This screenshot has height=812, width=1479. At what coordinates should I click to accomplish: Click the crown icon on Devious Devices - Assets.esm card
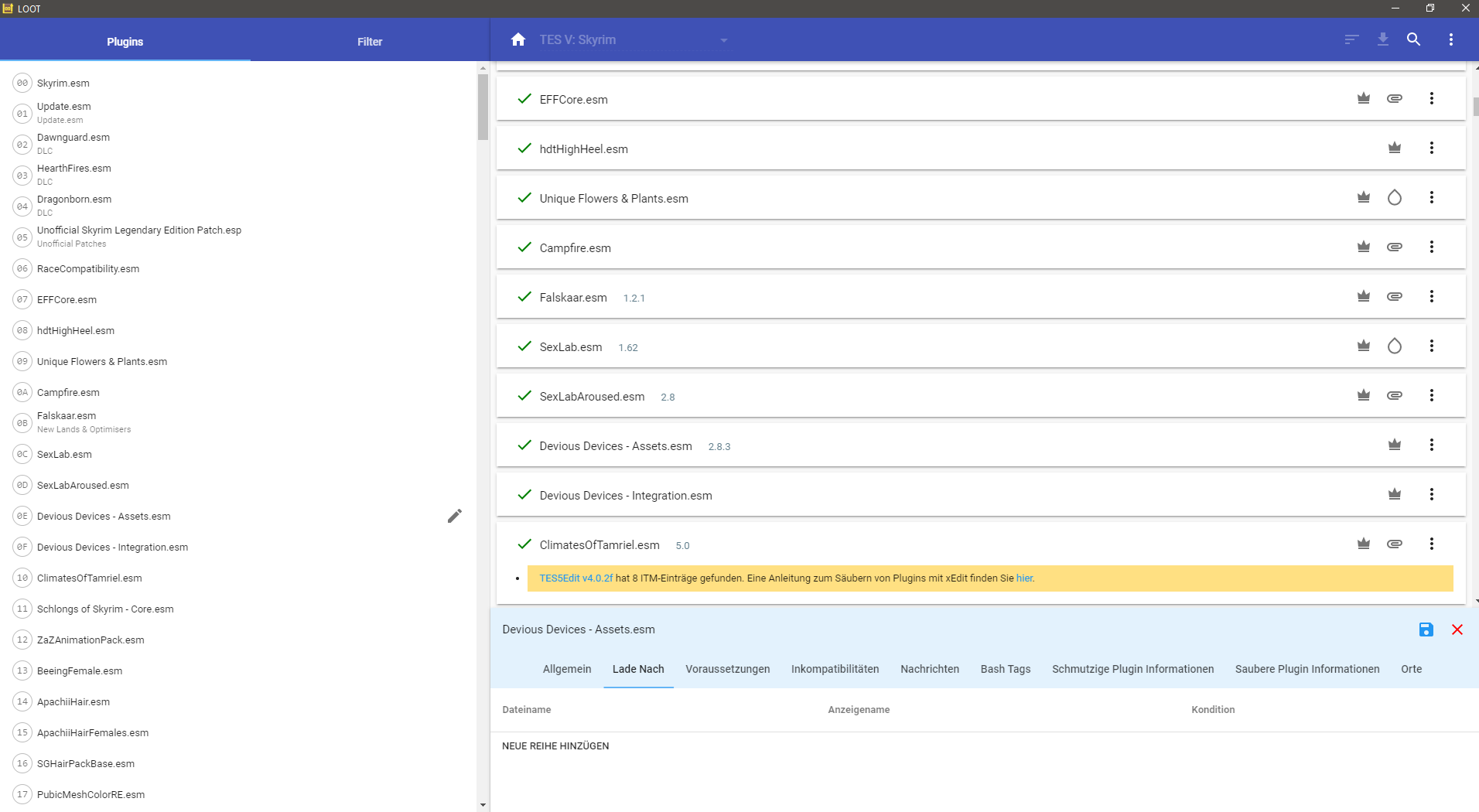pyautogui.click(x=1395, y=445)
